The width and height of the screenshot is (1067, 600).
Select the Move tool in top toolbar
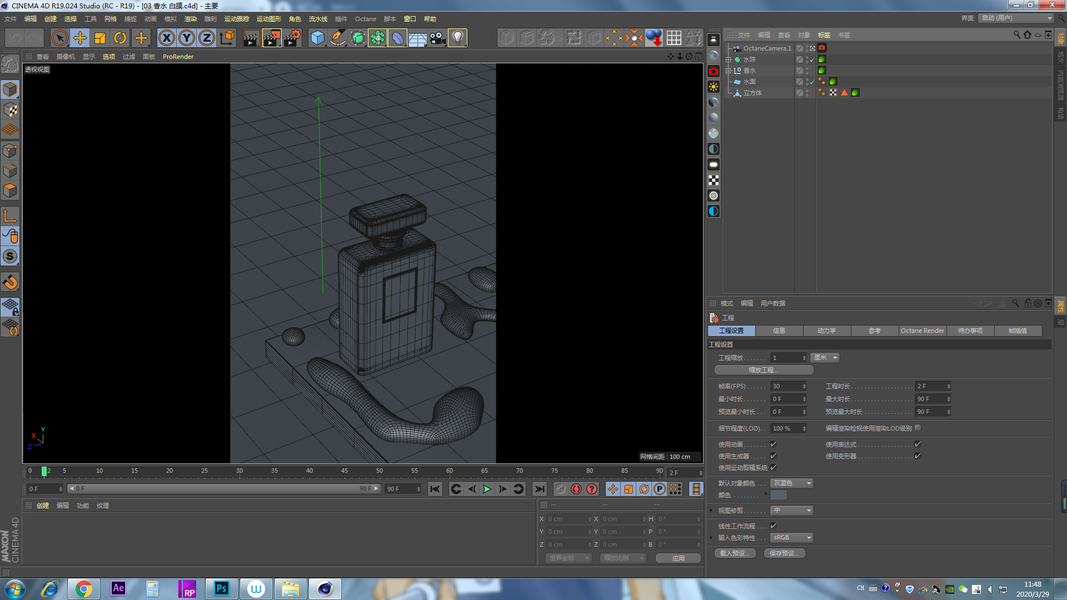click(x=80, y=38)
